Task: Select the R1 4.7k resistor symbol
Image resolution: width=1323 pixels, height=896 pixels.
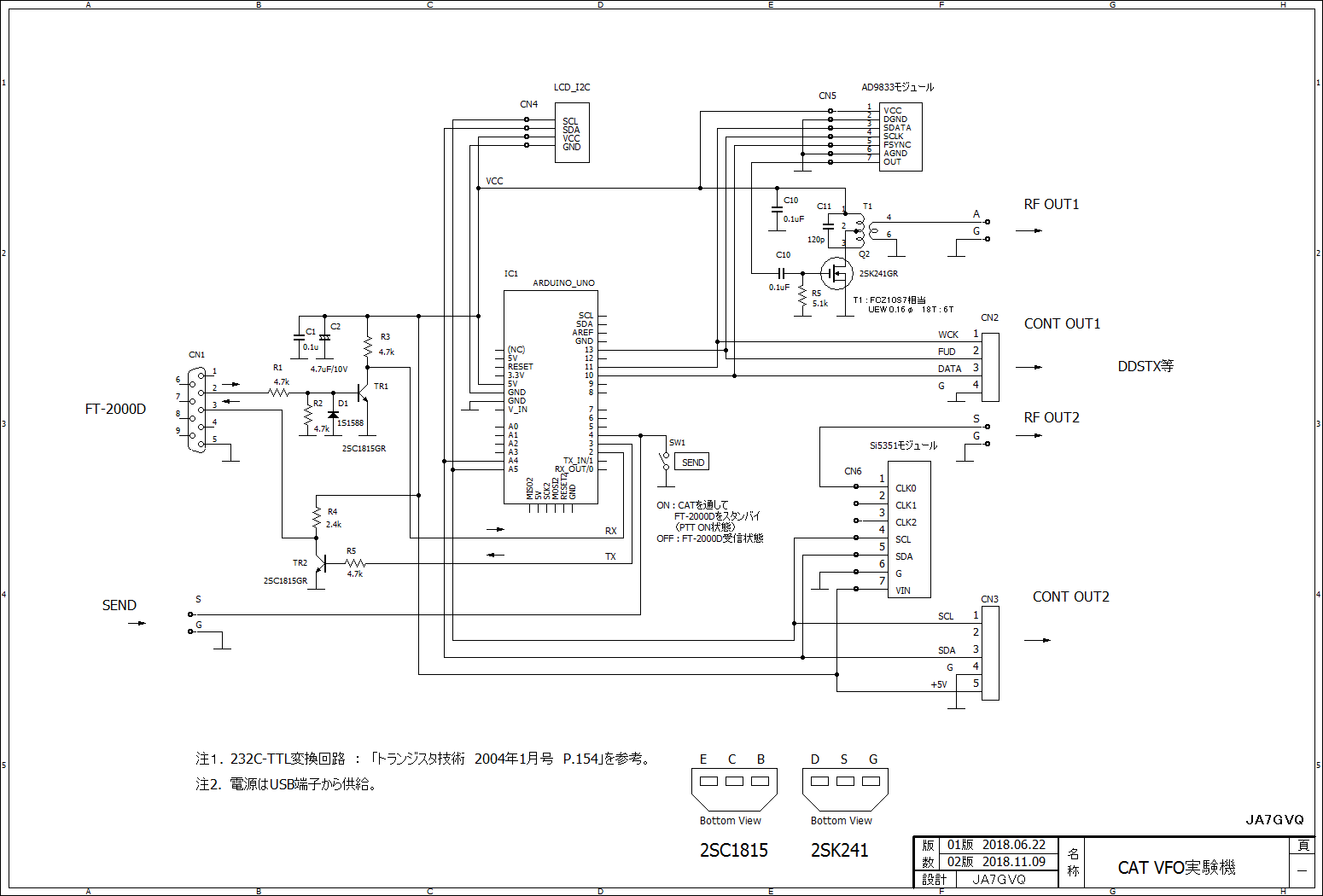Action: pyautogui.click(x=278, y=393)
